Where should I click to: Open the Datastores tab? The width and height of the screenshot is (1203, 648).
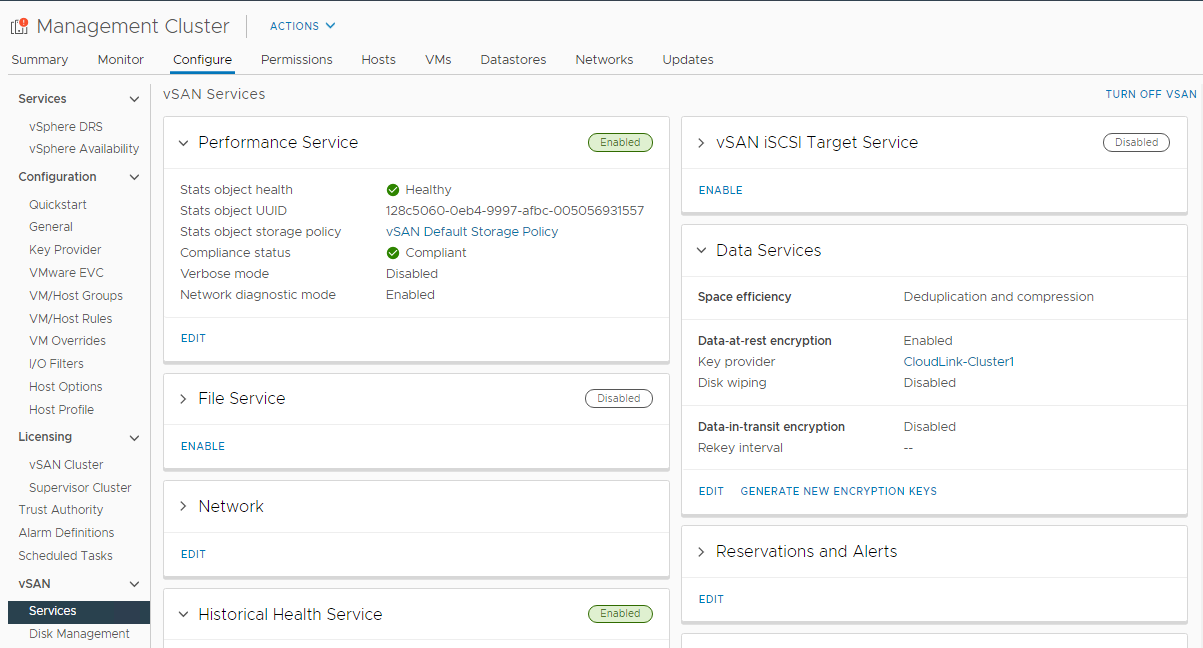click(513, 60)
